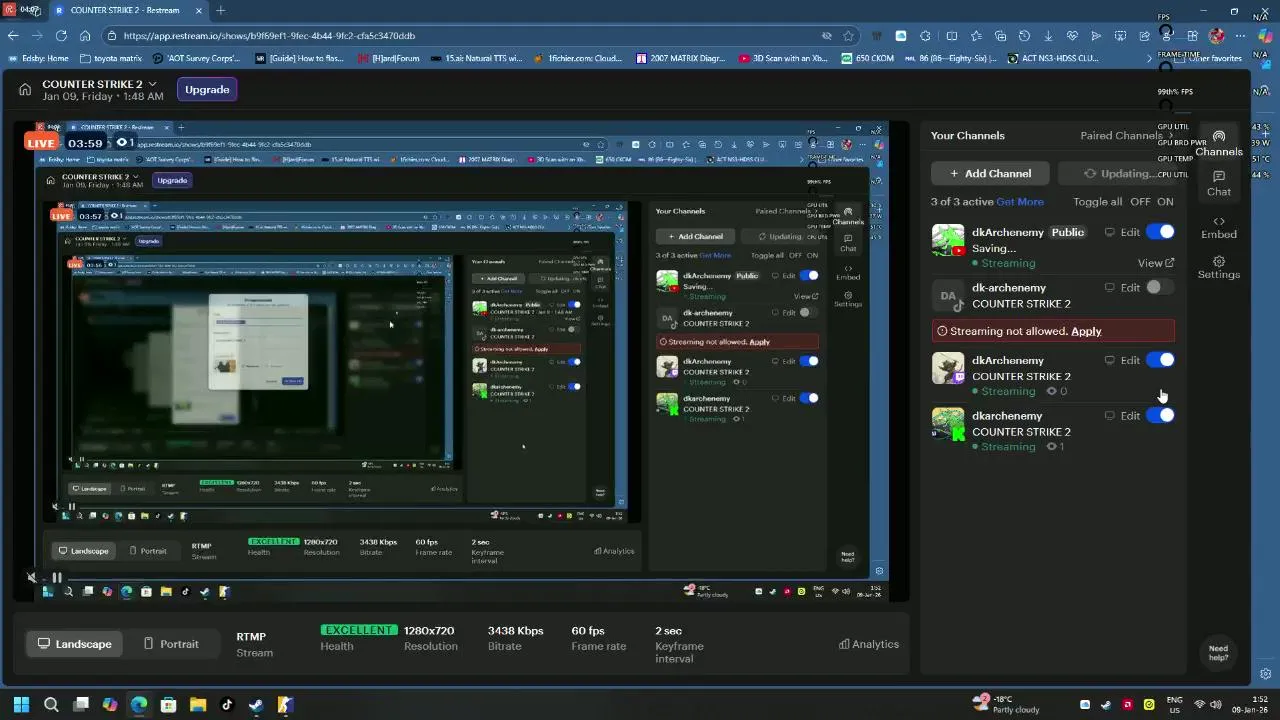The width and height of the screenshot is (1280, 720).
Task: Pause the stream preview
Action: point(57,577)
